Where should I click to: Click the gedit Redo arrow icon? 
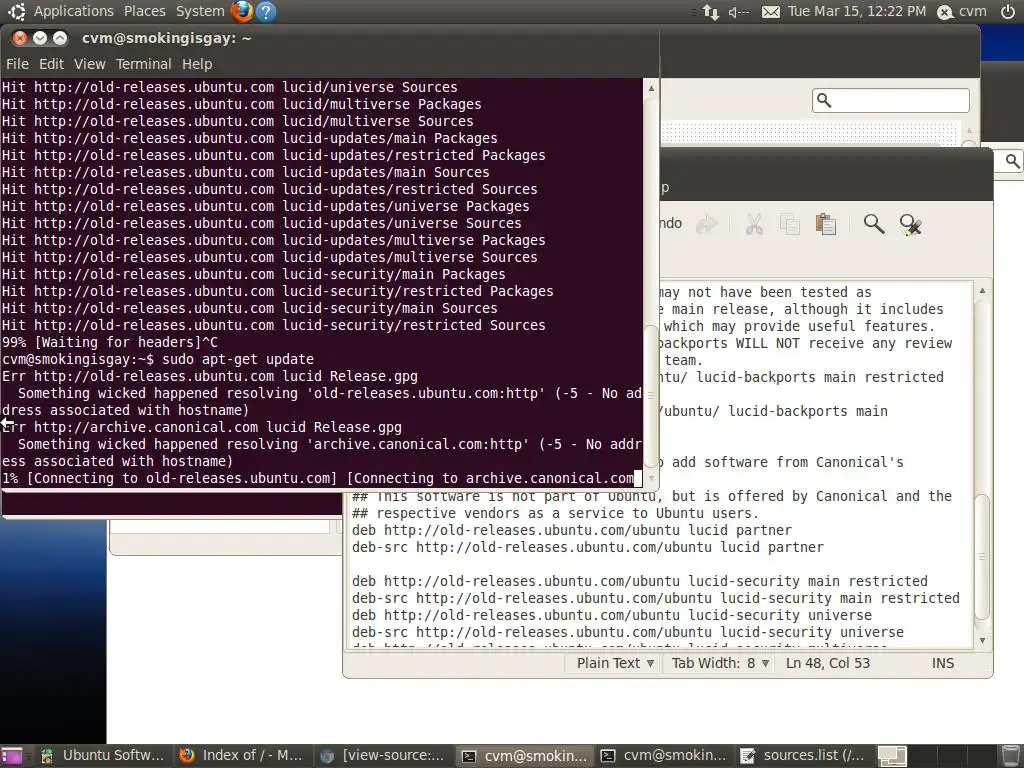(x=707, y=225)
